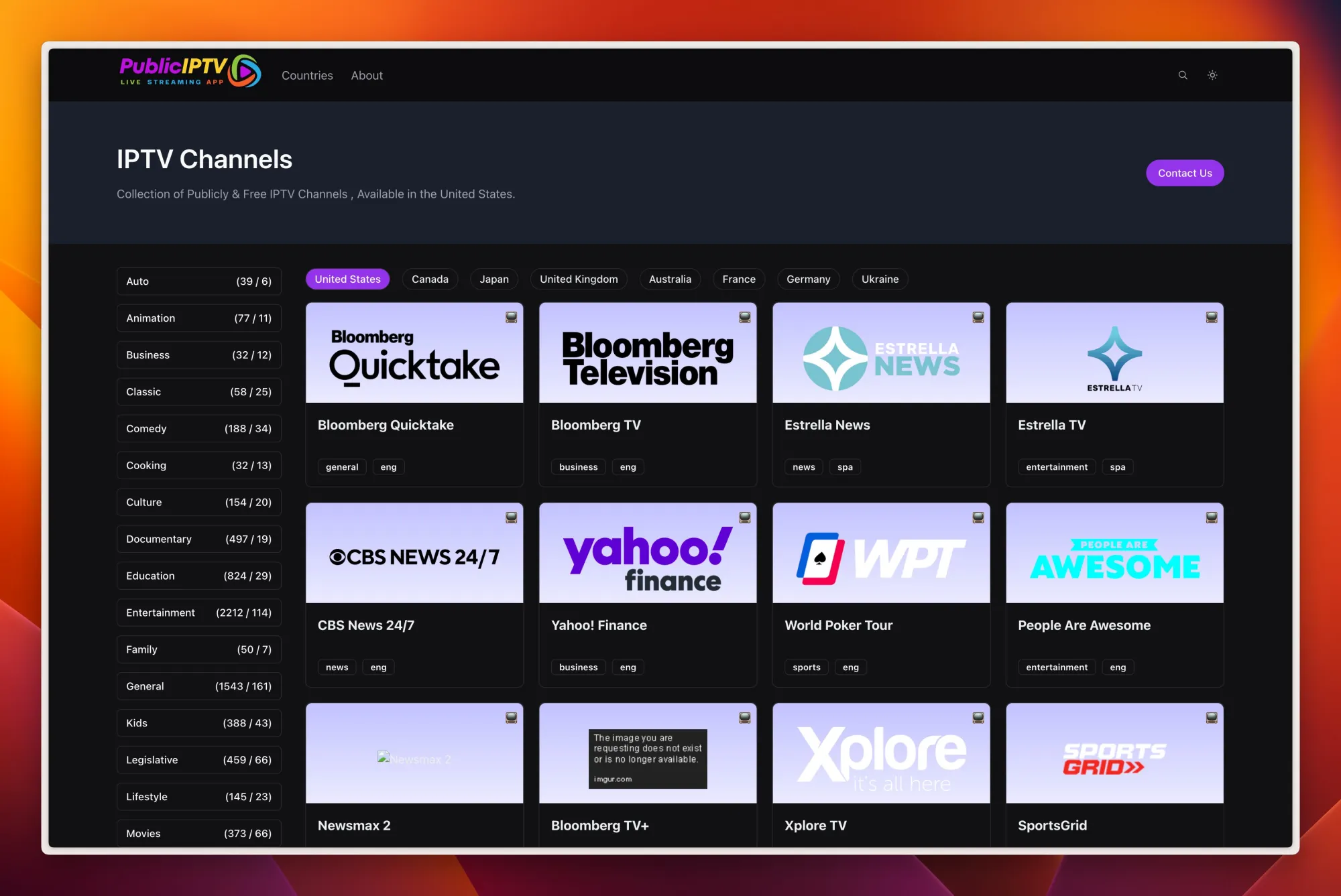
Task: Click TV icon on Bloomberg Quicktake card
Action: 511,317
